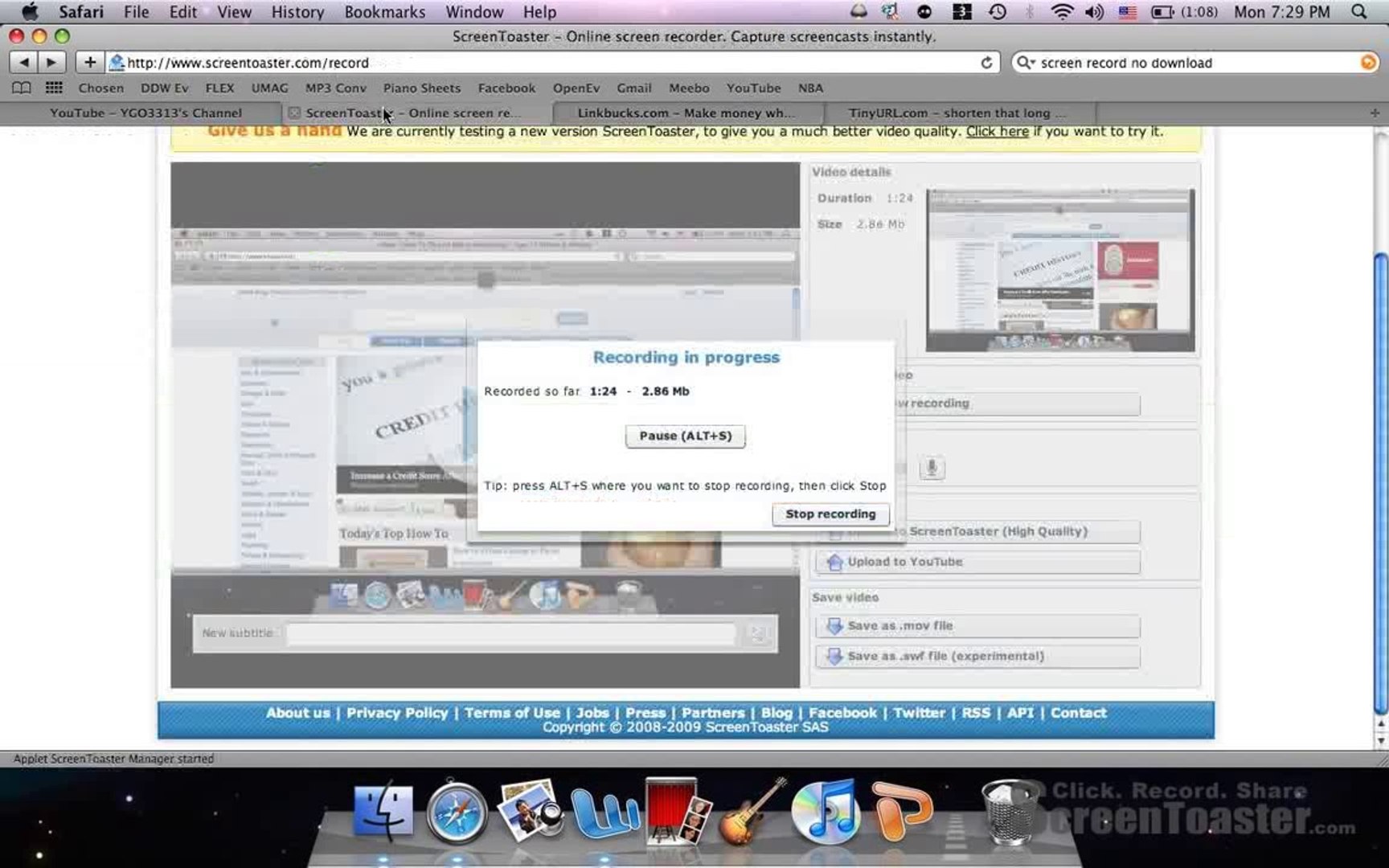Click Pause (ALT+S) button
Image resolution: width=1389 pixels, height=868 pixels.
[685, 436]
